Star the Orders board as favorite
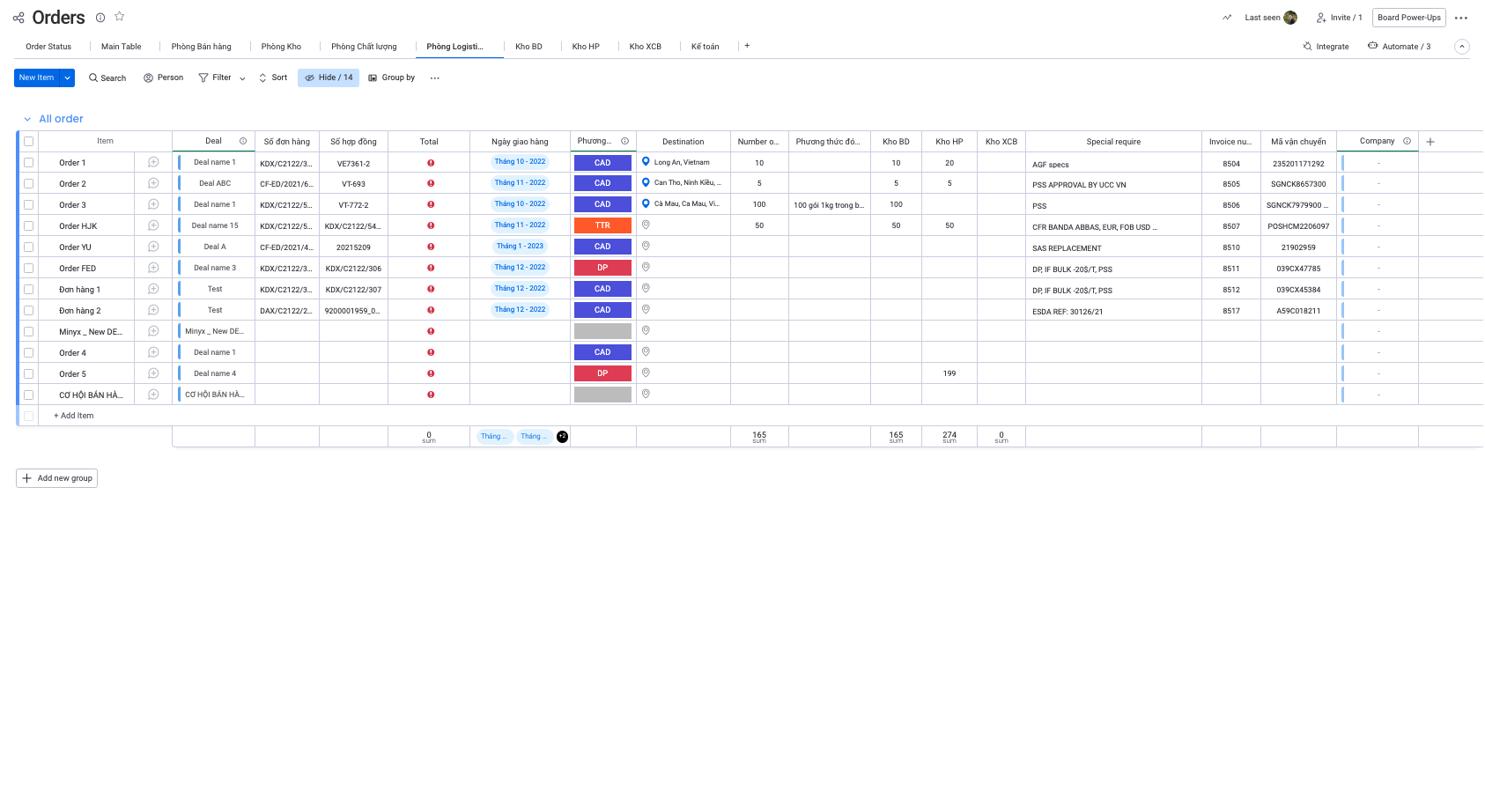Viewport: 1485px width, 812px height. 120,17
